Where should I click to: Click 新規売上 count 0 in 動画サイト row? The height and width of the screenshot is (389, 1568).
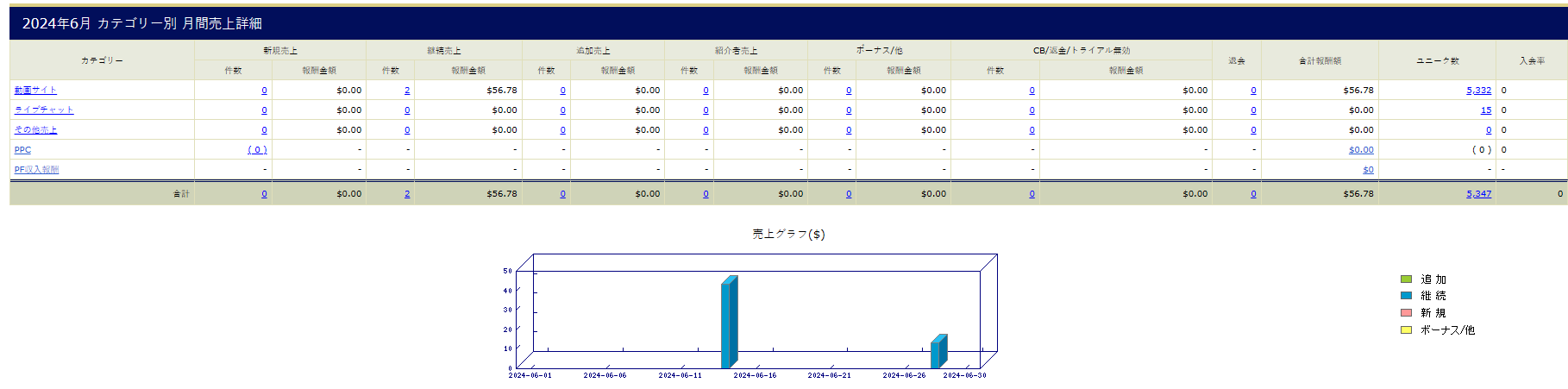tap(264, 91)
